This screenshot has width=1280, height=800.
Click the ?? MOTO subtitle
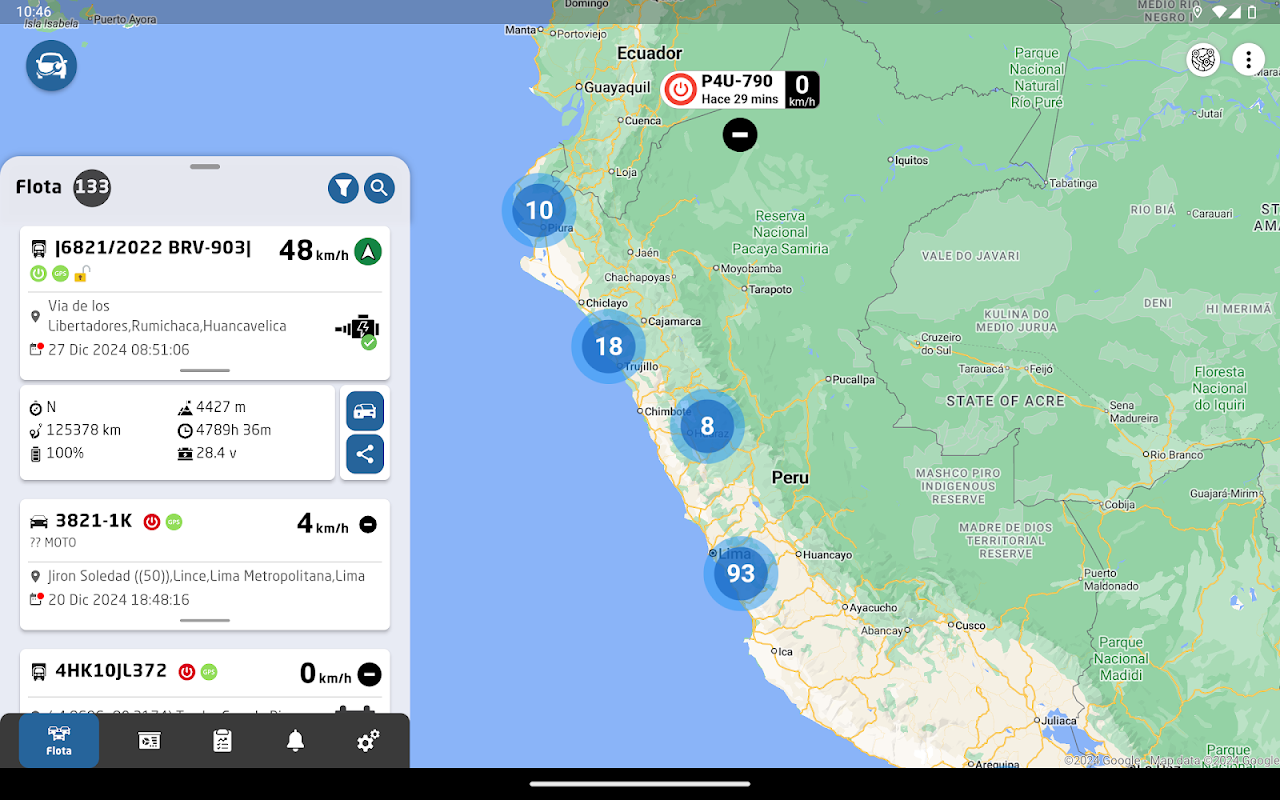[x=54, y=543]
